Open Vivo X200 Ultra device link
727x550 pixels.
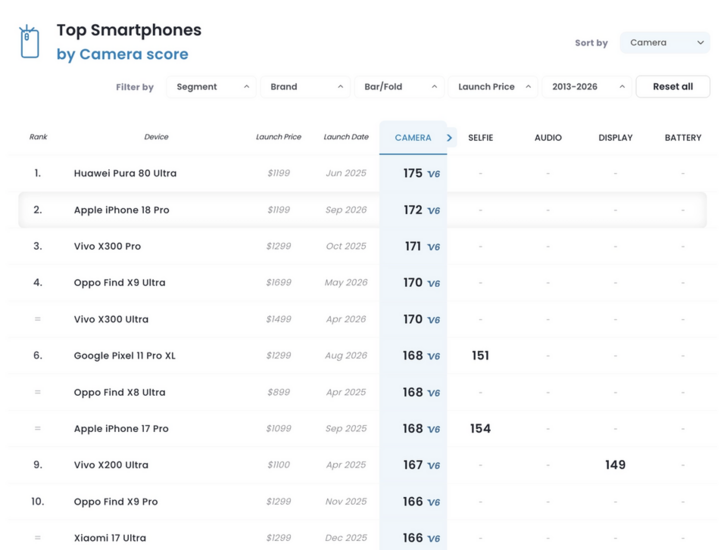point(111,465)
